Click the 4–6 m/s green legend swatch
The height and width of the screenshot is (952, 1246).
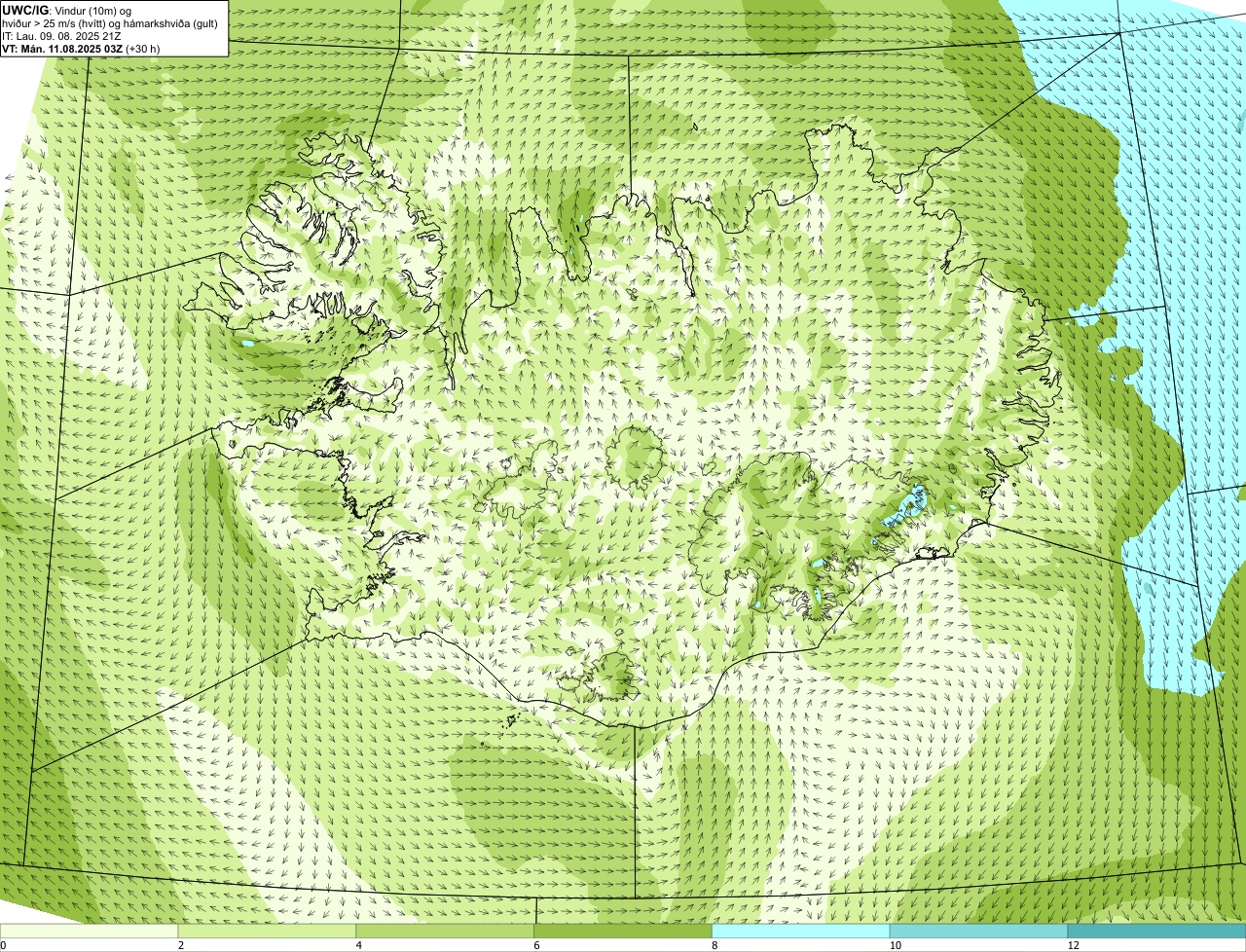click(x=446, y=931)
